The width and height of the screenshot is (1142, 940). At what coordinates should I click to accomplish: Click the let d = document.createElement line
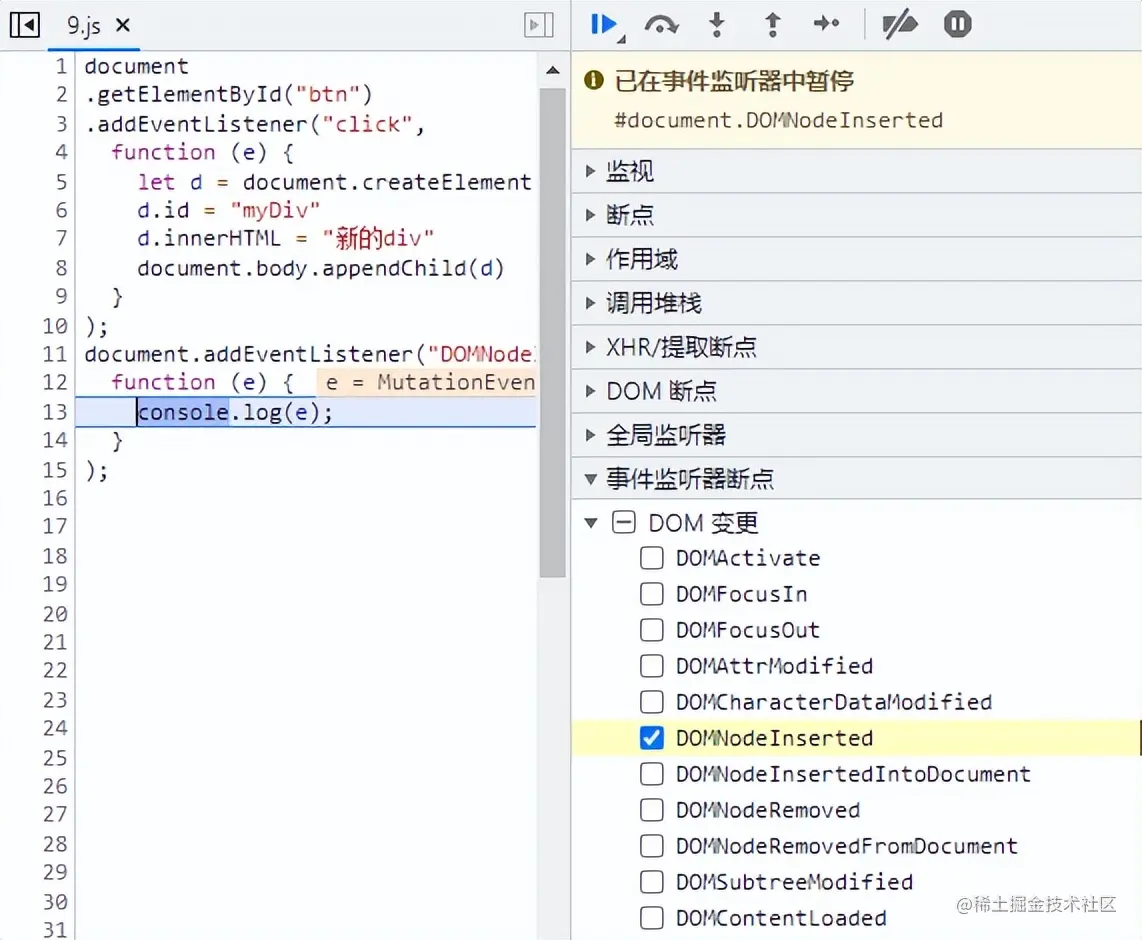coord(334,181)
